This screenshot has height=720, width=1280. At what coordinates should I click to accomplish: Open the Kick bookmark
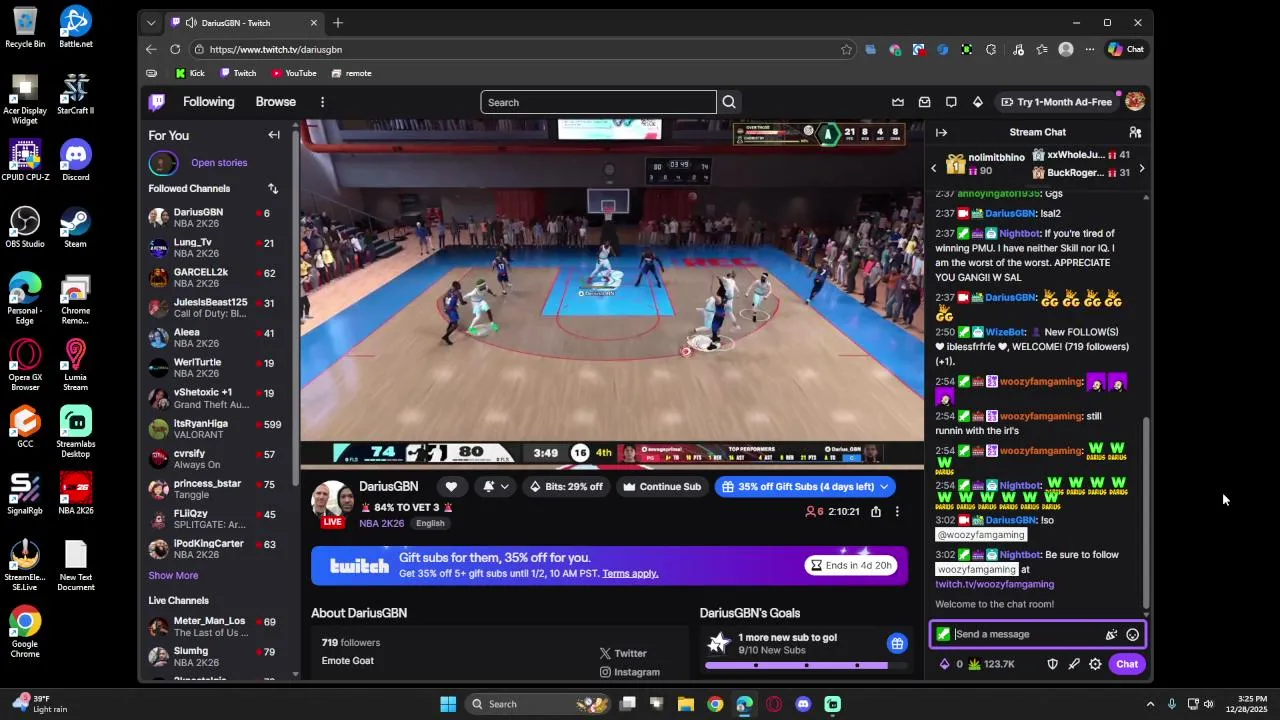190,73
